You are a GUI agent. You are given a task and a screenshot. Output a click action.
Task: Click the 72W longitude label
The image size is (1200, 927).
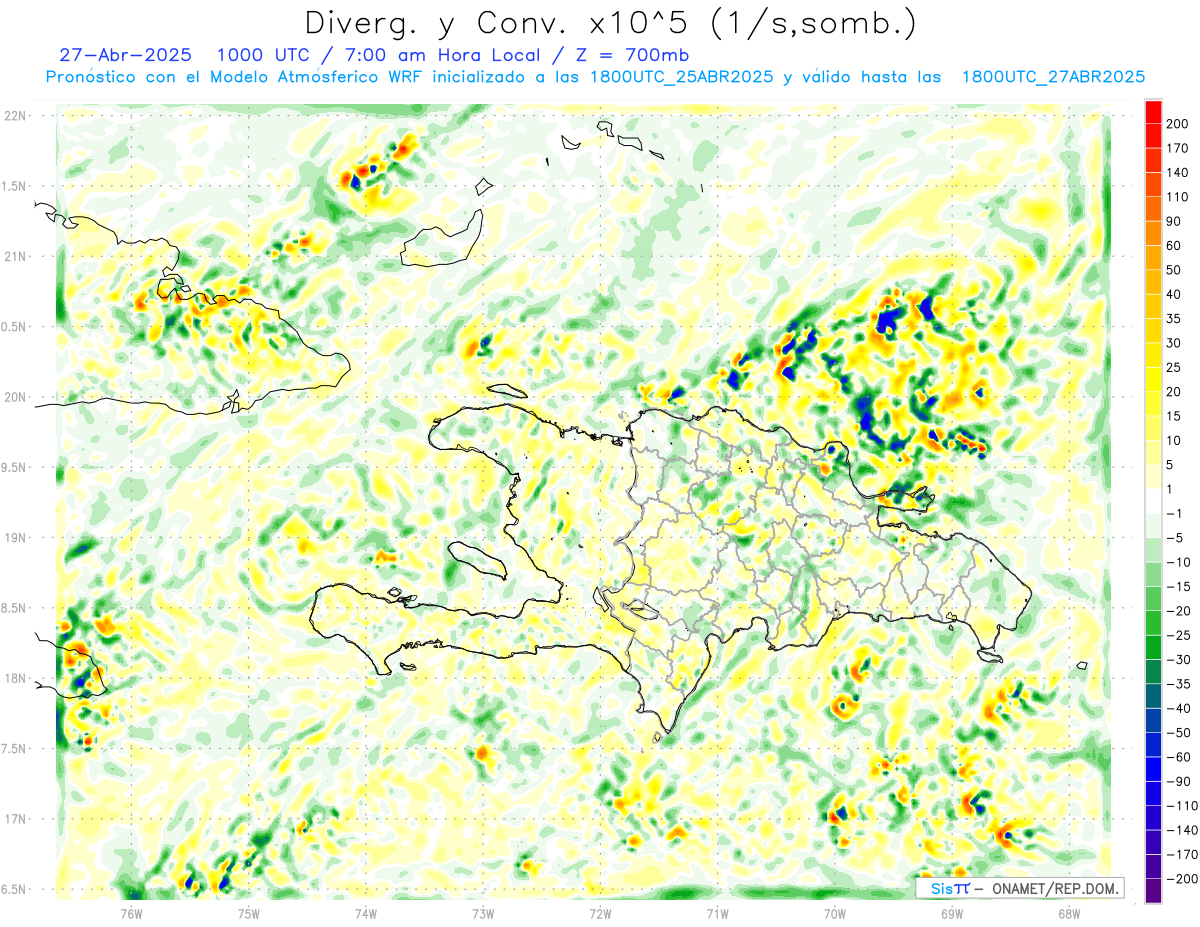[x=600, y=913]
